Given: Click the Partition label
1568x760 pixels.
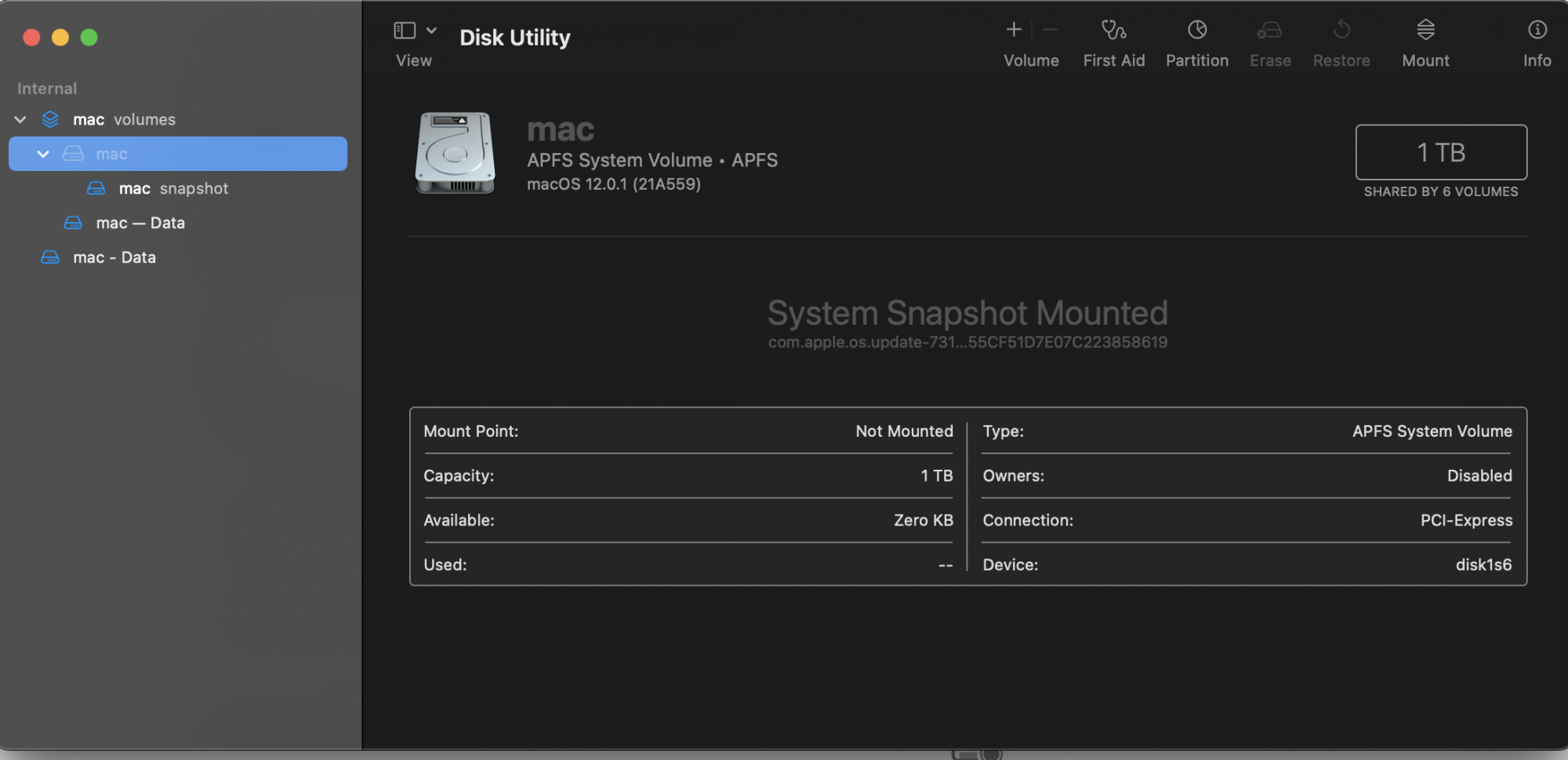Looking at the screenshot, I should 1197,60.
